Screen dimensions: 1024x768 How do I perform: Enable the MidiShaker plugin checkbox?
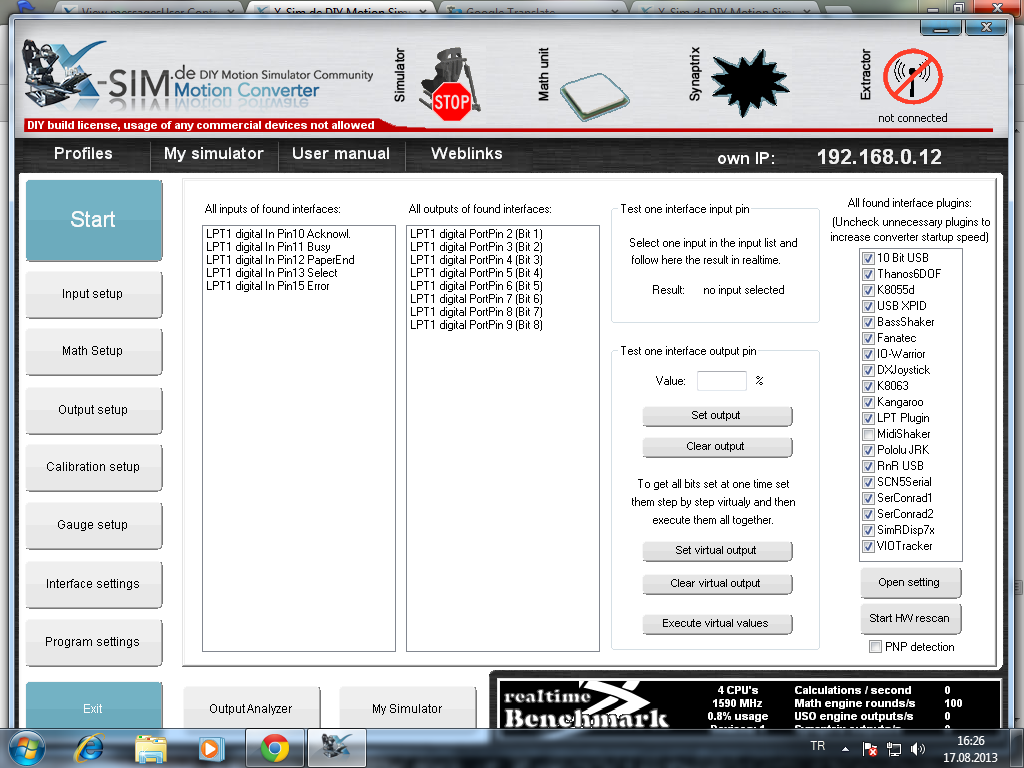(x=868, y=434)
